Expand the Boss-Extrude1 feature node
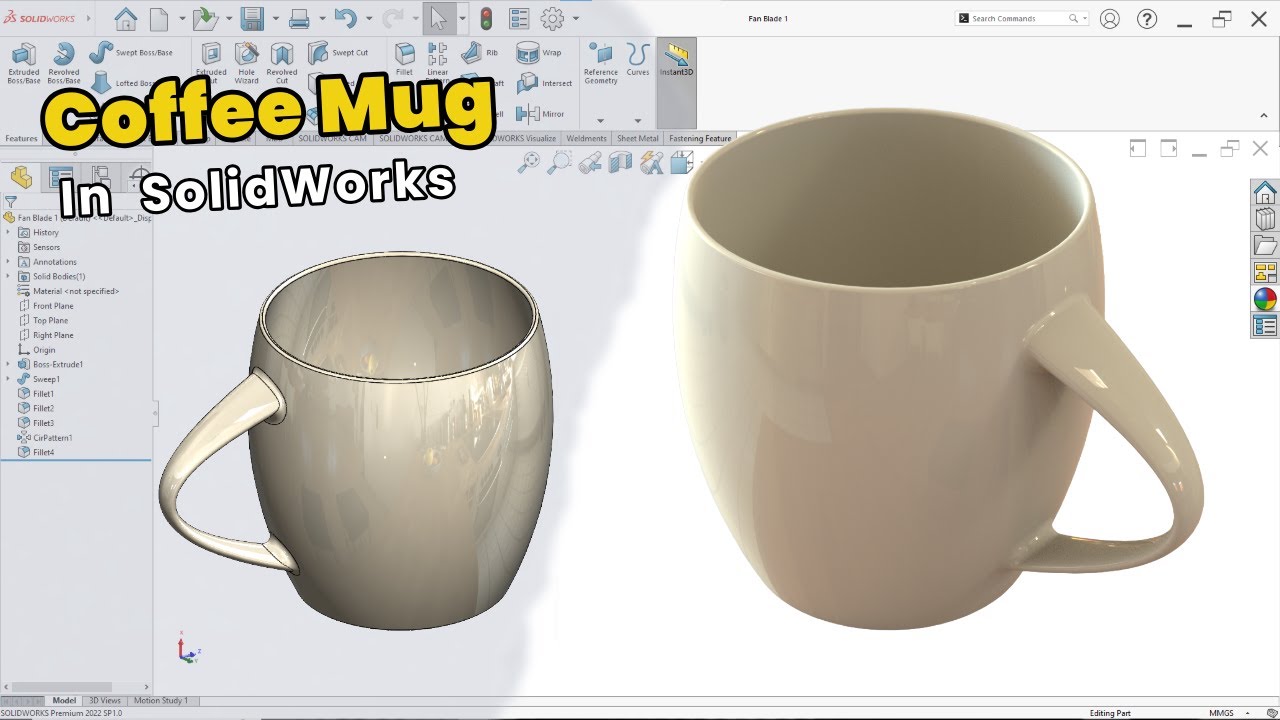 8,364
